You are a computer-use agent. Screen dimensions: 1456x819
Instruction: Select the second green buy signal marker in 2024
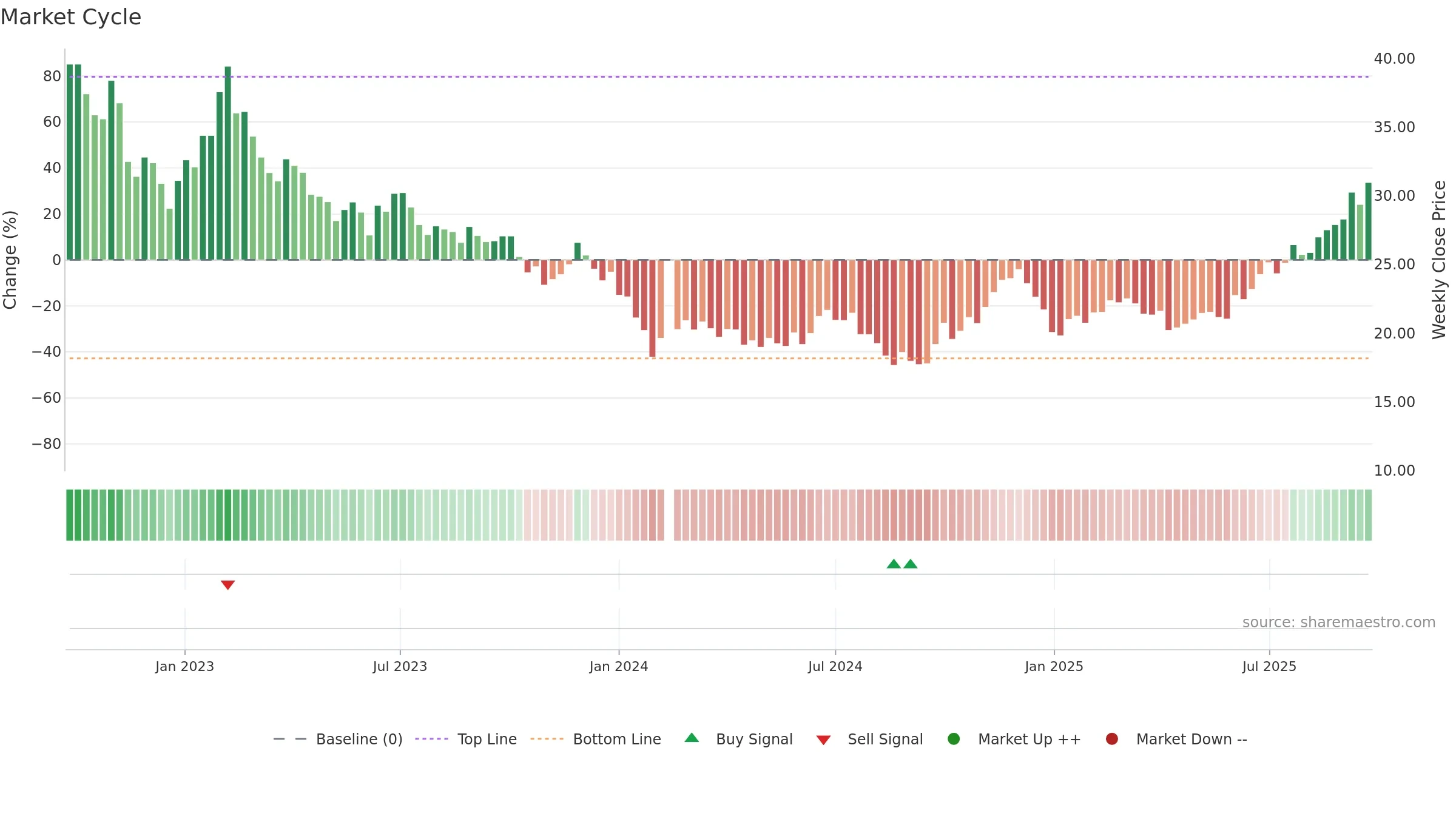coord(911,564)
